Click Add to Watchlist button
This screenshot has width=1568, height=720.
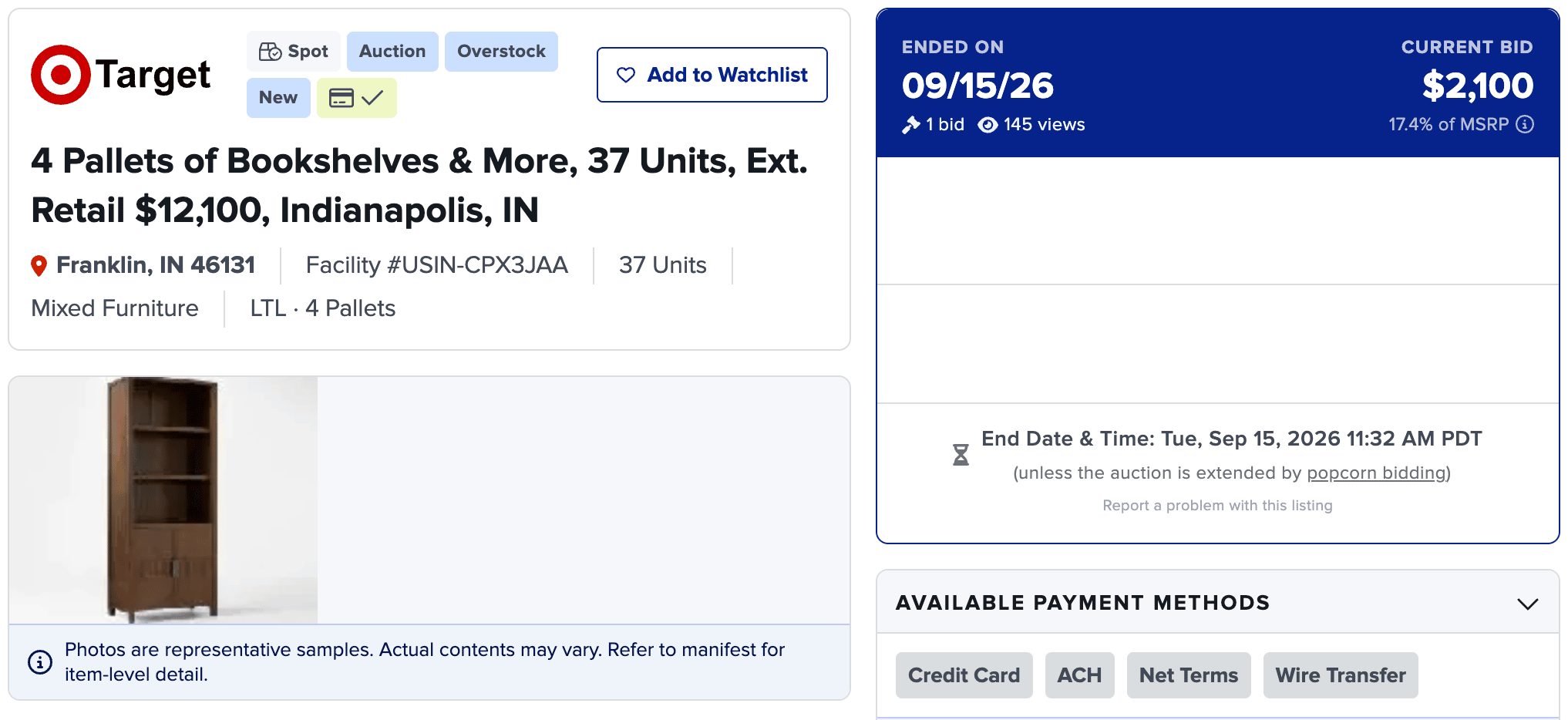[712, 75]
